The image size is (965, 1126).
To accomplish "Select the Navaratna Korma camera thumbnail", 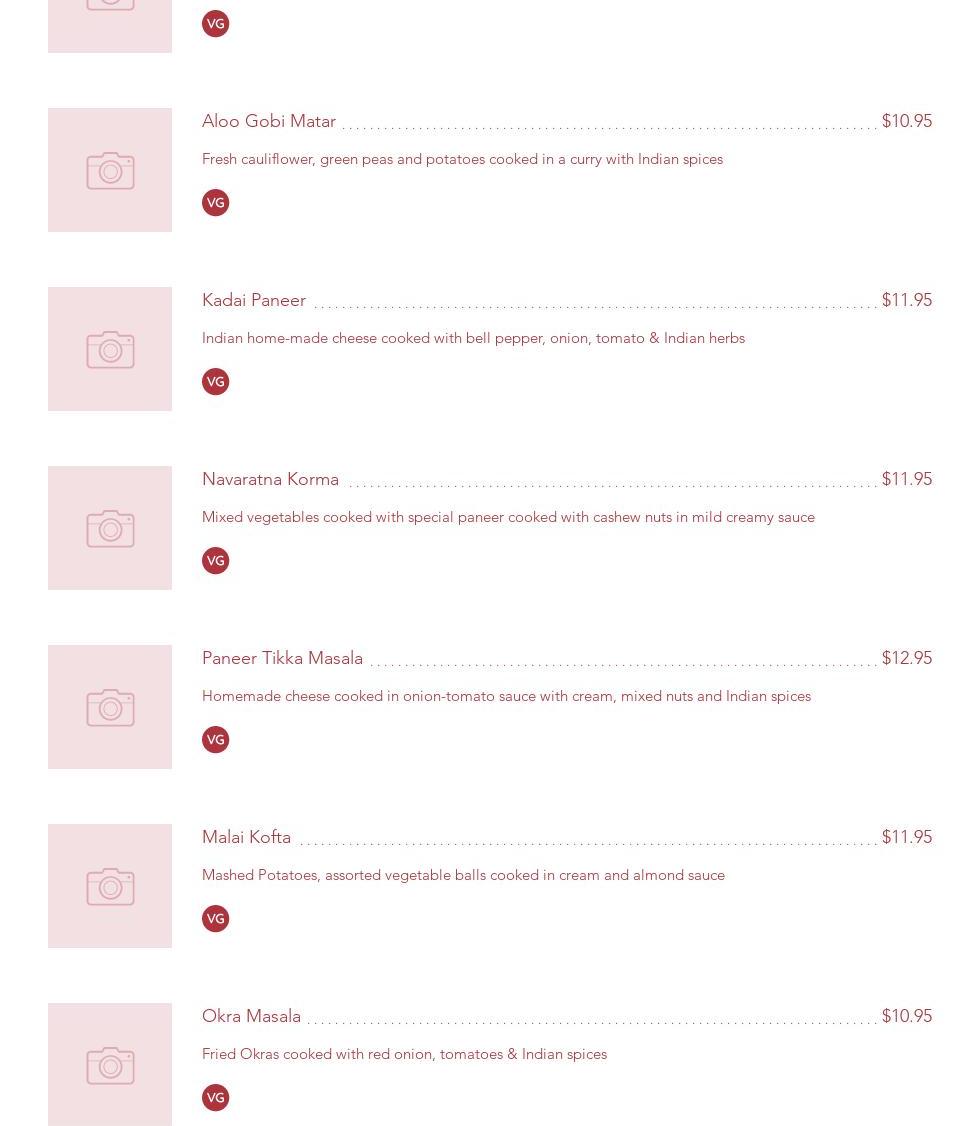I will 110,528.
